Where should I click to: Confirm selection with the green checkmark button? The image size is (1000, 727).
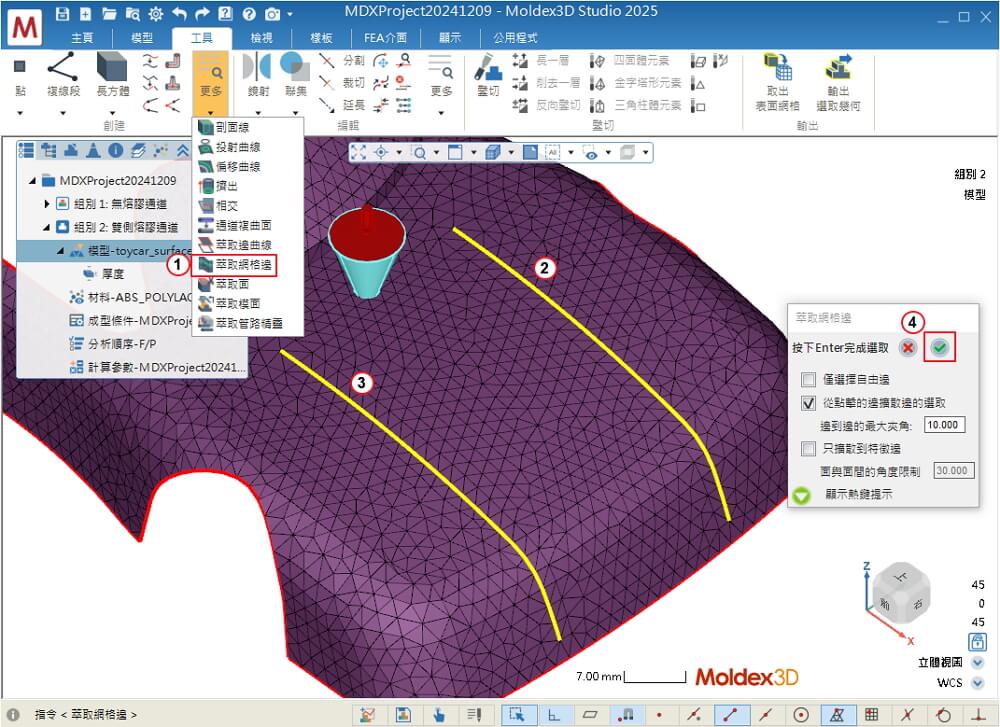tap(939, 348)
